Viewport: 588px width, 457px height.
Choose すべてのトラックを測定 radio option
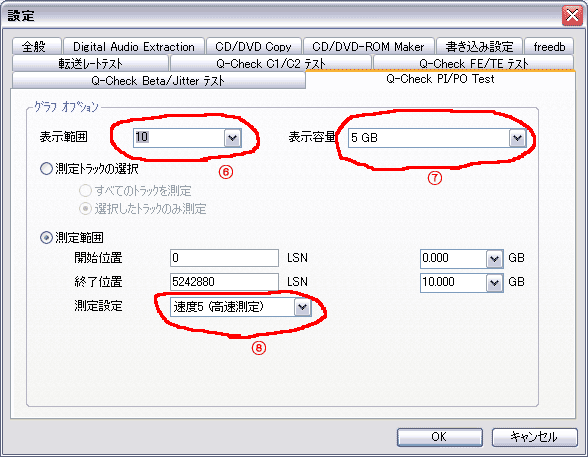pos(85,190)
